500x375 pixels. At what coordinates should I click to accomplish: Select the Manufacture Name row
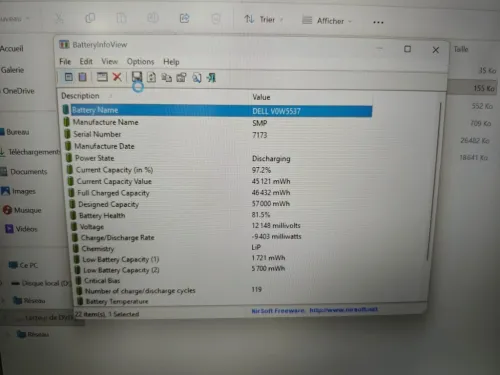217,122
